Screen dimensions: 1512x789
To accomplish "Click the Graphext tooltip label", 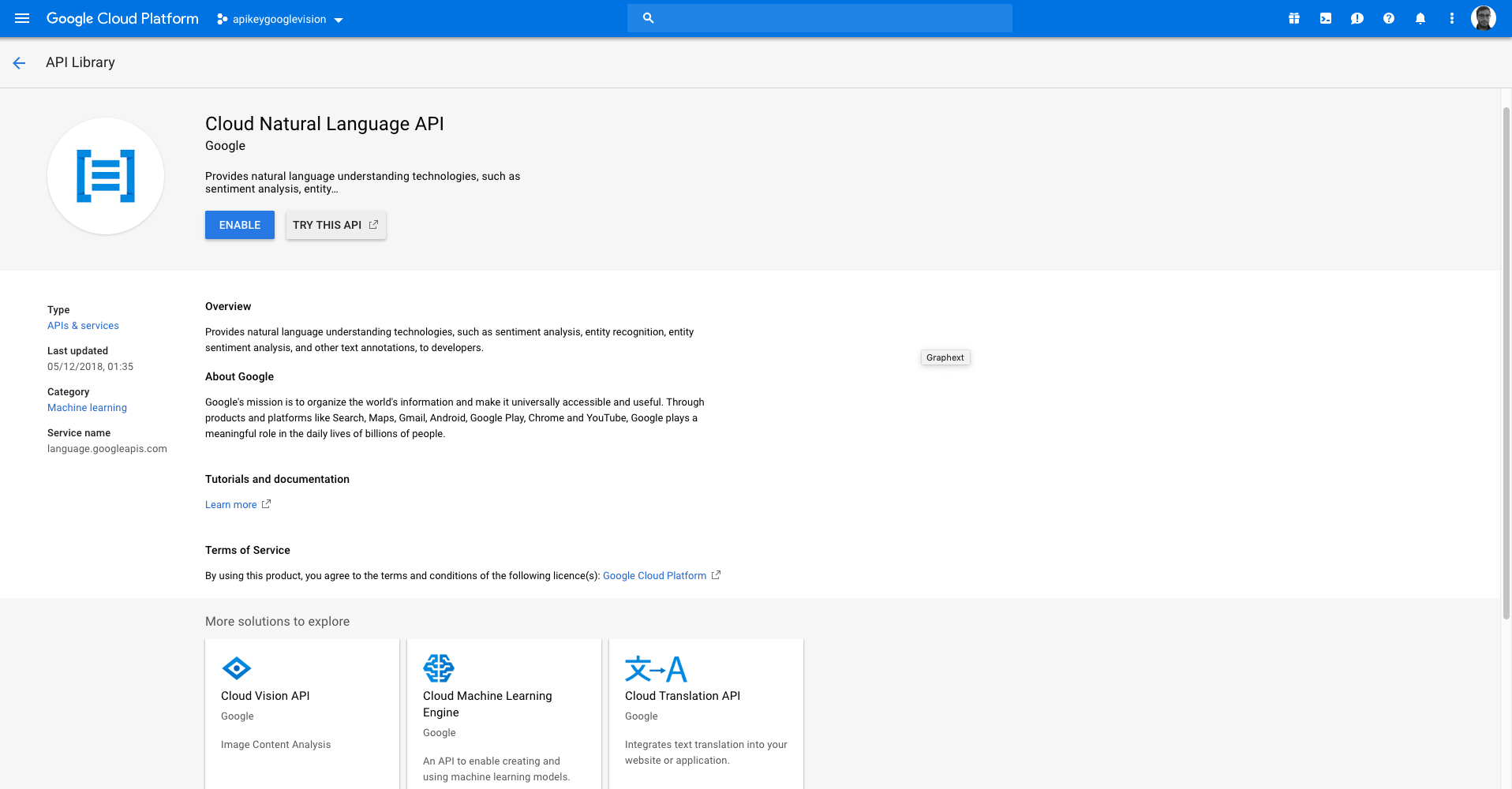I will click(945, 357).
